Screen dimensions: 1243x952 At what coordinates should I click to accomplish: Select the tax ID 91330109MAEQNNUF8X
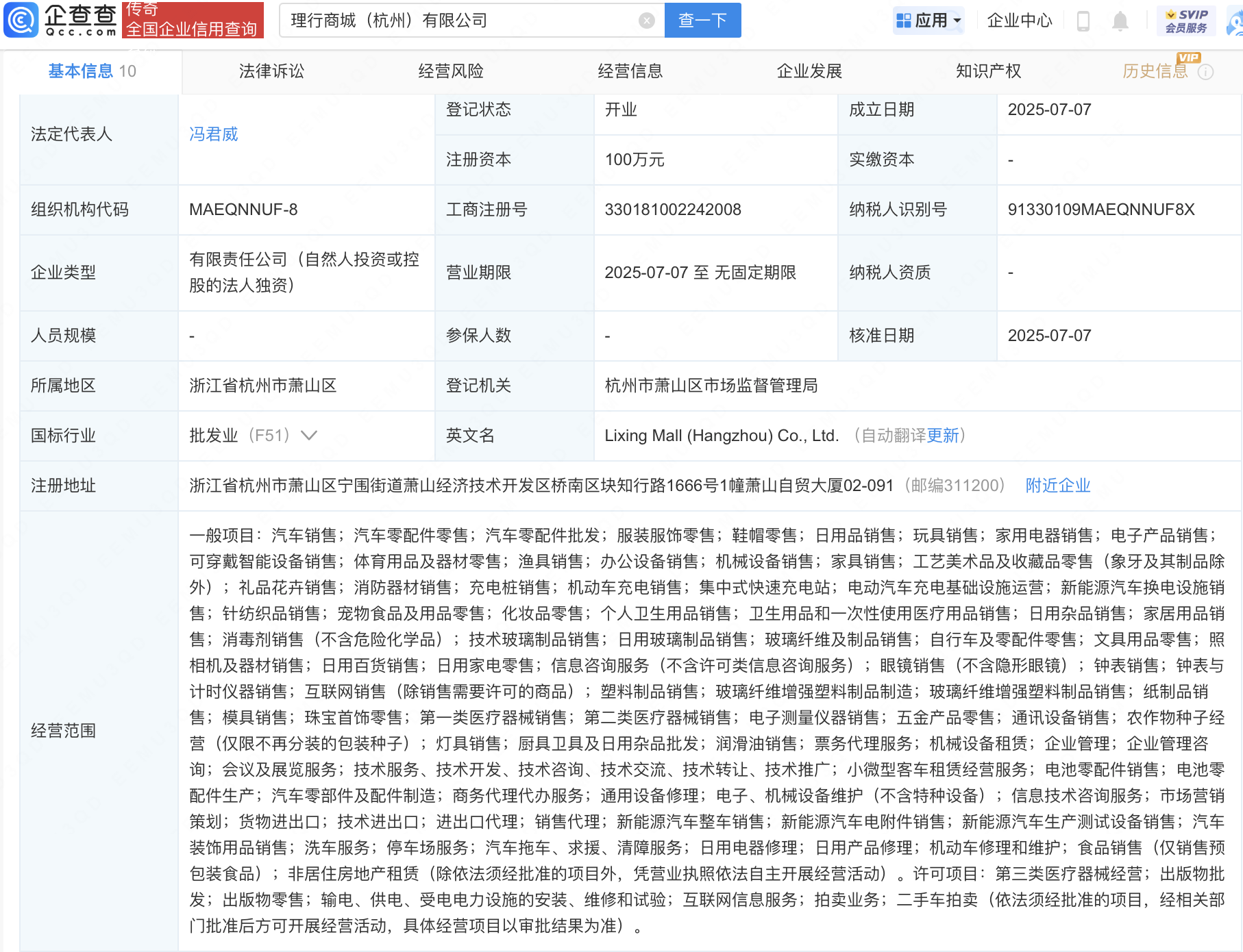click(x=1101, y=210)
